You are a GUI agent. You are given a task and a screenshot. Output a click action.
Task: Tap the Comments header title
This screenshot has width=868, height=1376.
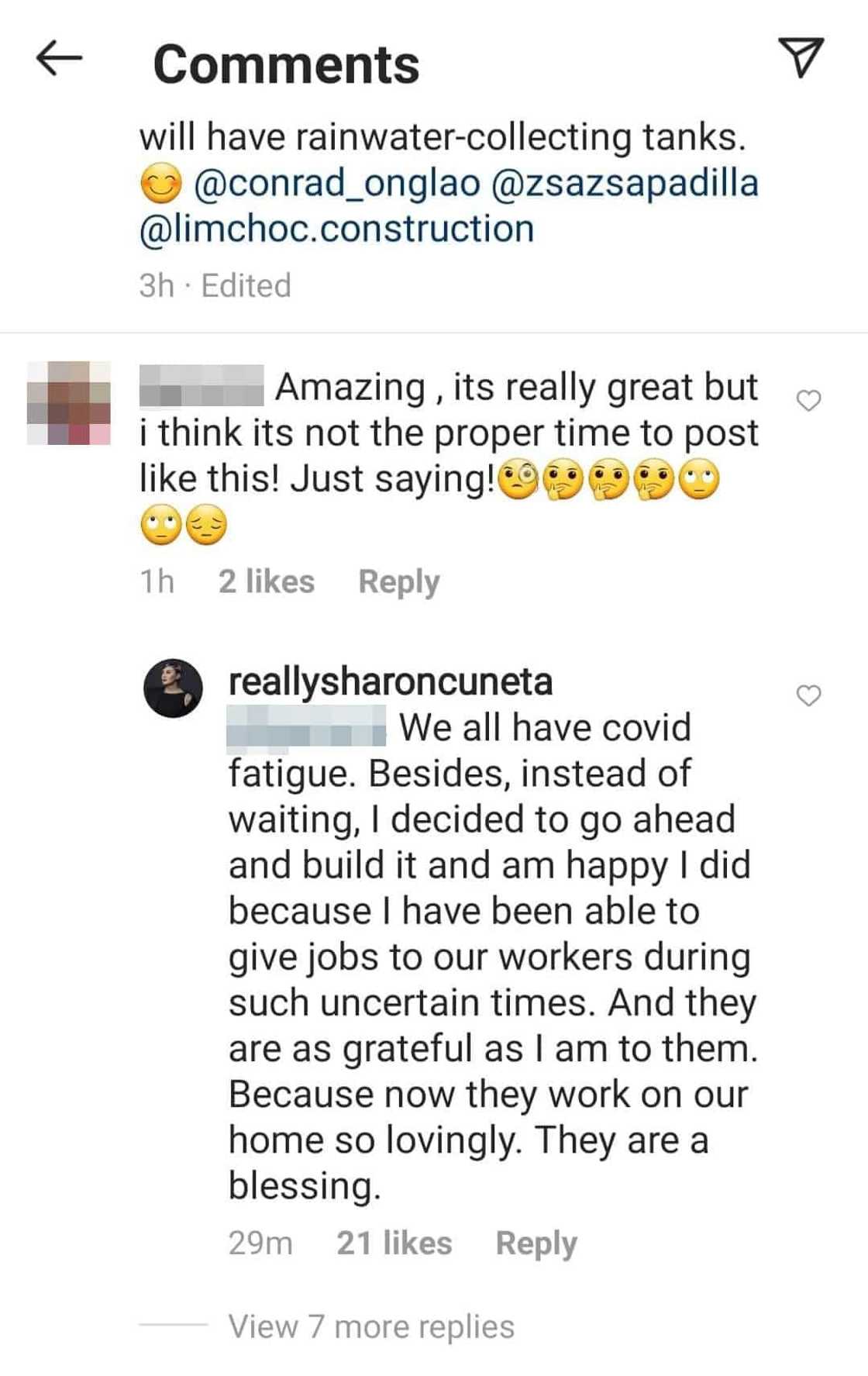tap(286, 64)
